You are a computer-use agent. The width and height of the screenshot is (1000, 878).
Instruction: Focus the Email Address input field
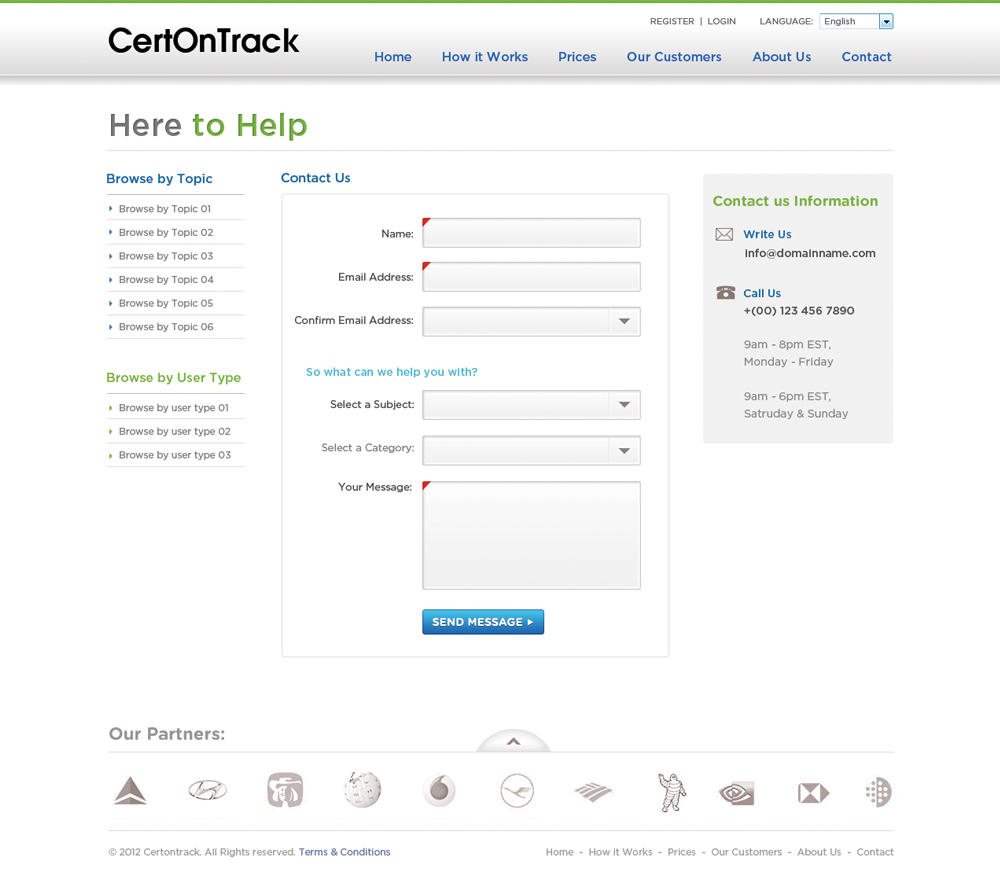[531, 277]
